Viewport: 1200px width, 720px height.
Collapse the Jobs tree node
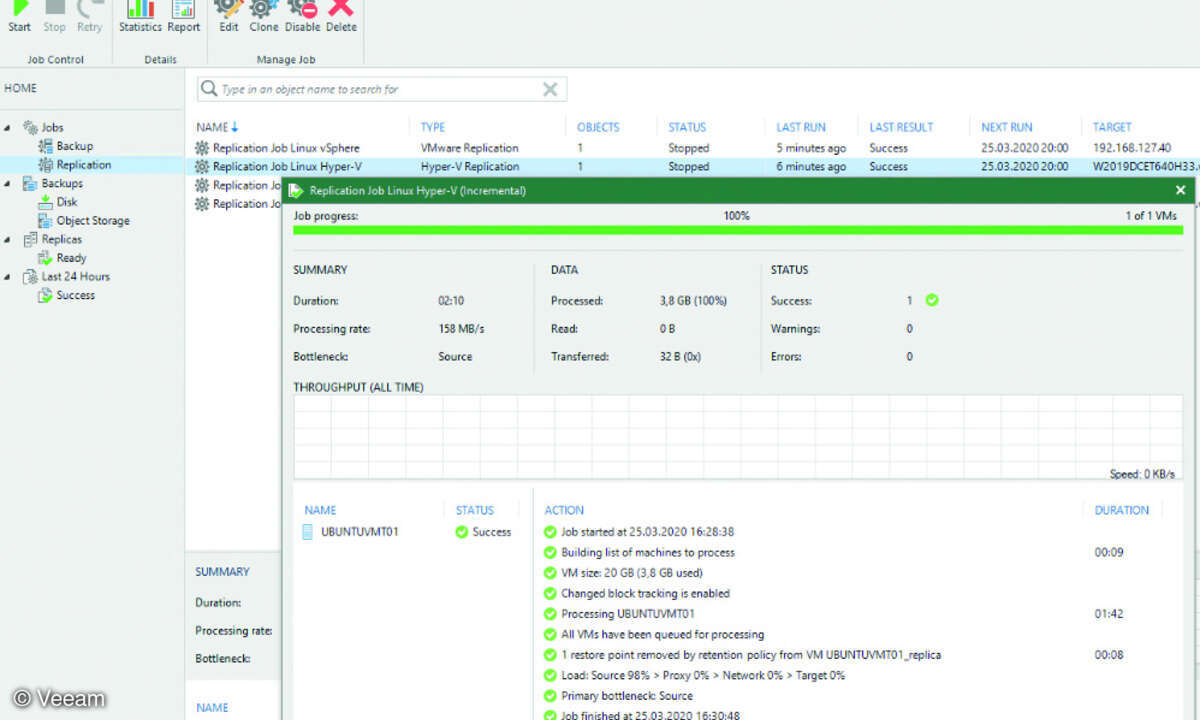click(x=9, y=128)
